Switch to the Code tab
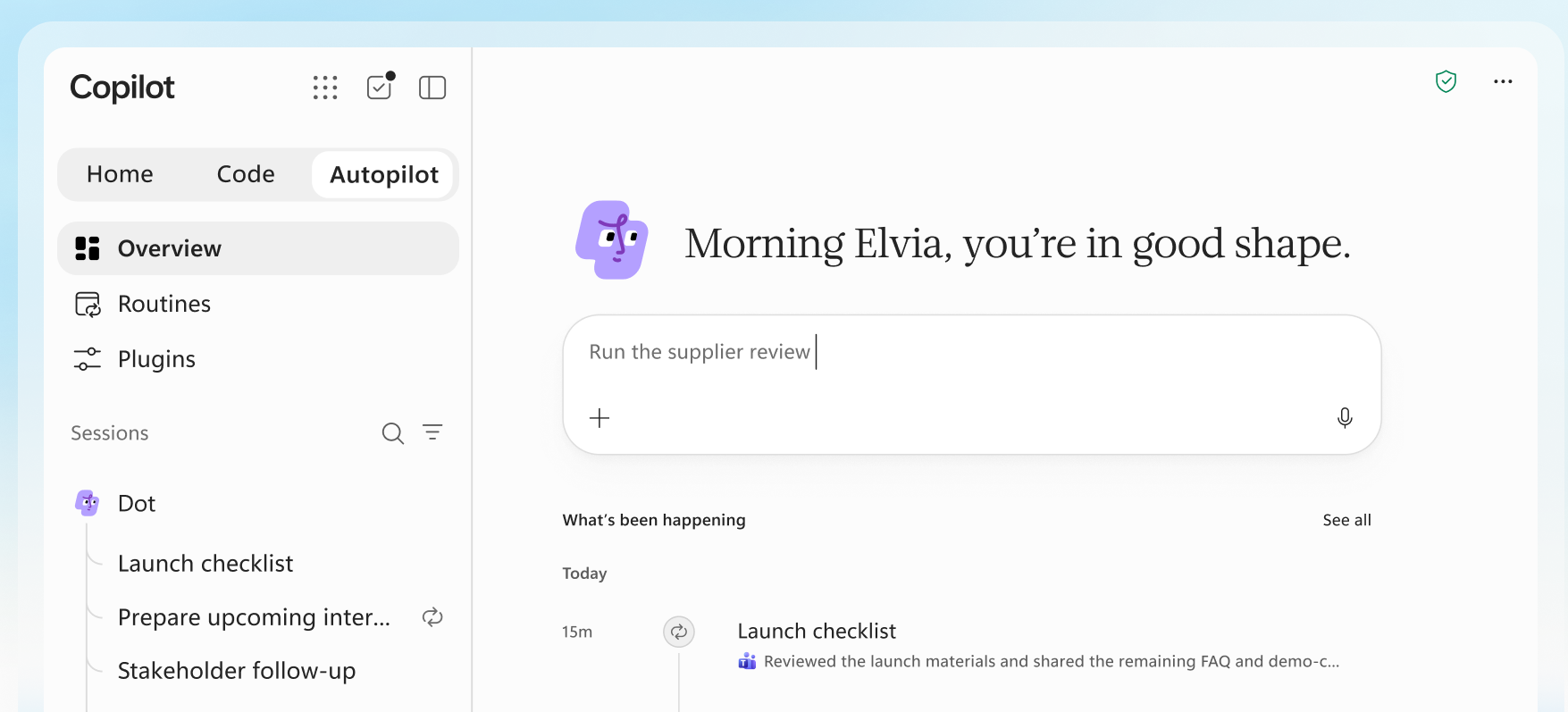This screenshot has width=1568, height=712. tap(246, 174)
